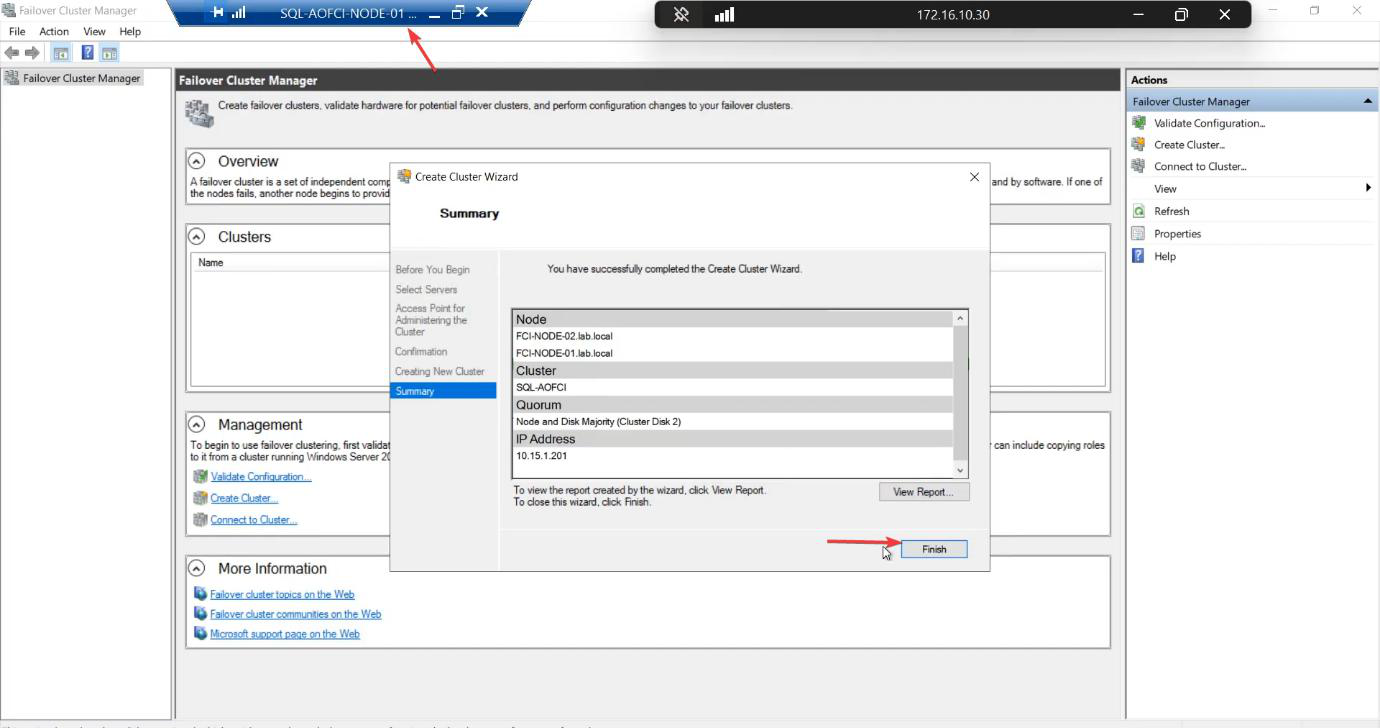The height and width of the screenshot is (728, 1380).
Task: Click Validate Configuration text in Actions pane
Action: [1210, 123]
